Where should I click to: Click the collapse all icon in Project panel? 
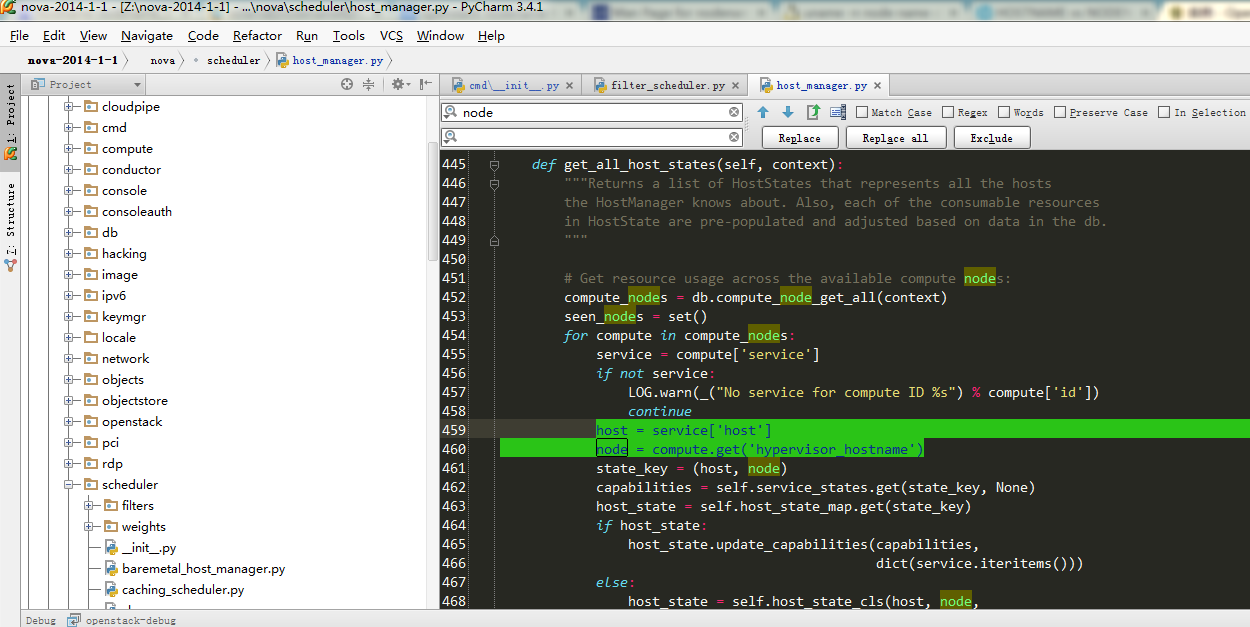pos(369,85)
